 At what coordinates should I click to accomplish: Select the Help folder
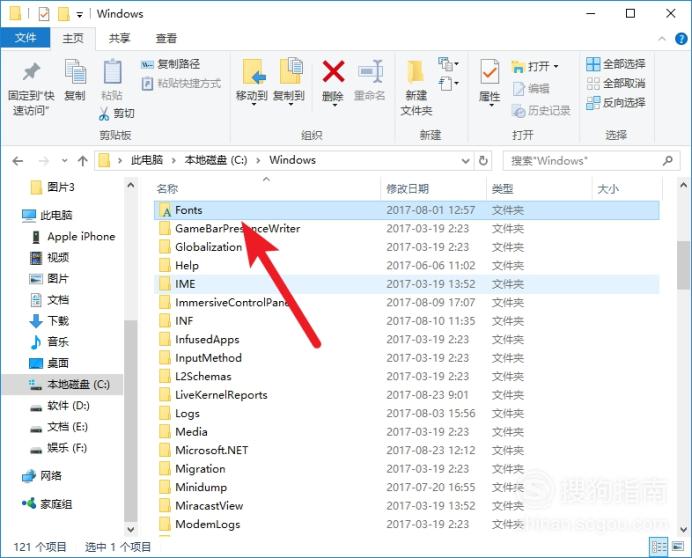406,265
